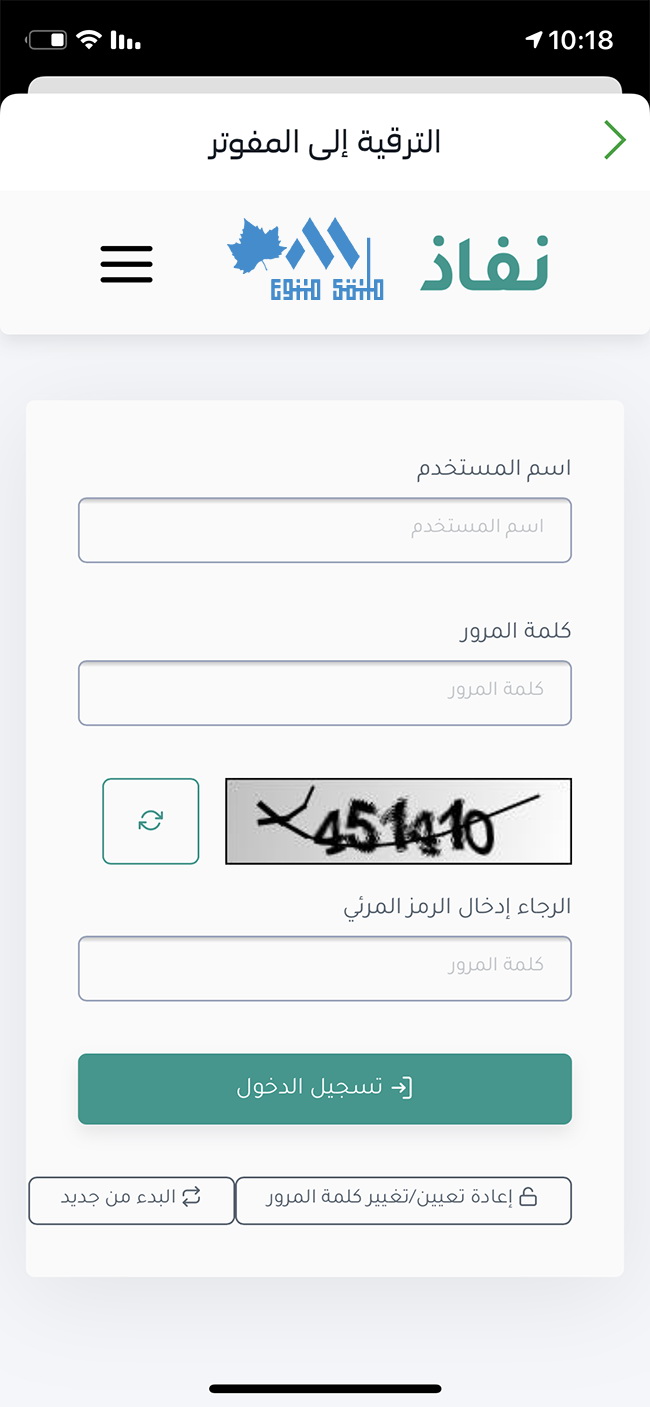The height and width of the screenshot is (1407, 650).
Task: Tap the location arrow beside the time
Action: pos(534,40)
